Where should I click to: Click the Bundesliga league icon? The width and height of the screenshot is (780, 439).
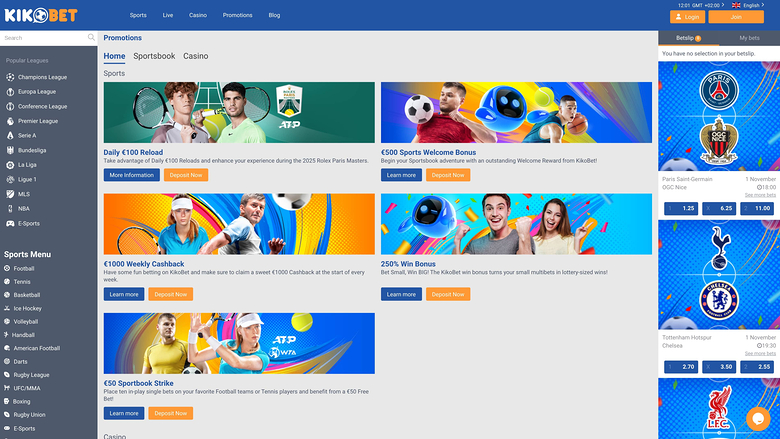click(10, 150)
